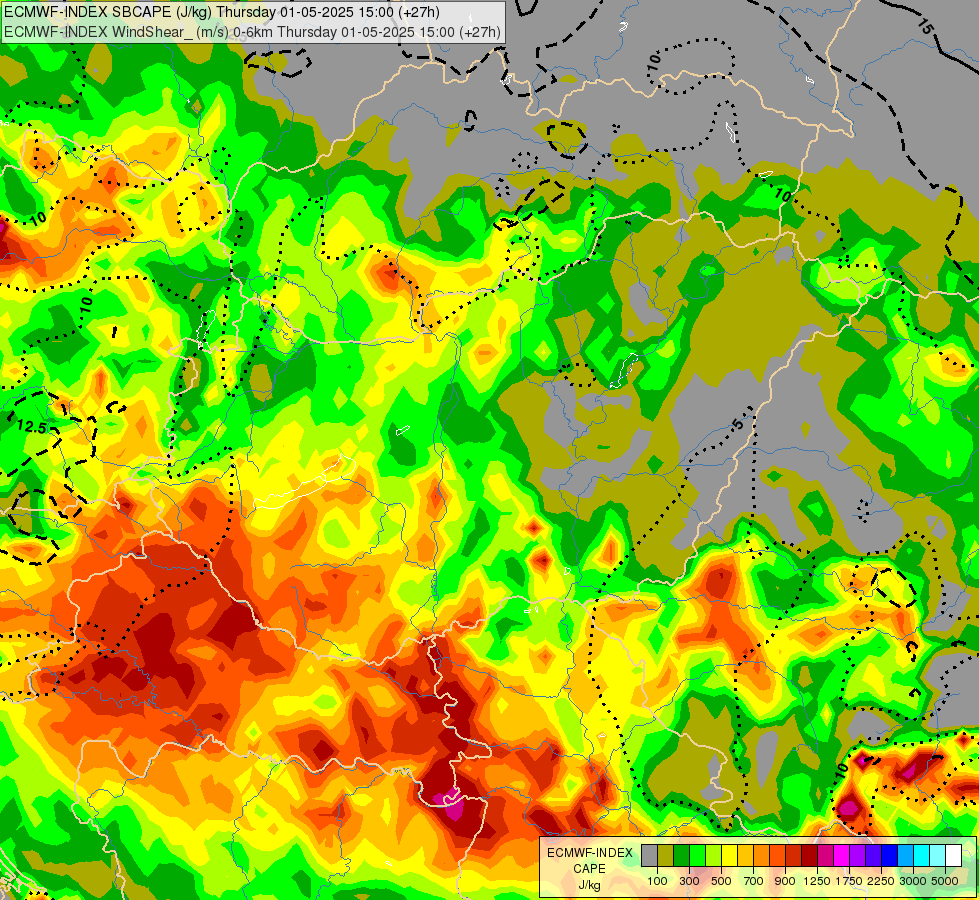979x900 pixels.
Task: Click the 15 wind shear contour label
Action: pyautogui.click(x=926, y=26)
